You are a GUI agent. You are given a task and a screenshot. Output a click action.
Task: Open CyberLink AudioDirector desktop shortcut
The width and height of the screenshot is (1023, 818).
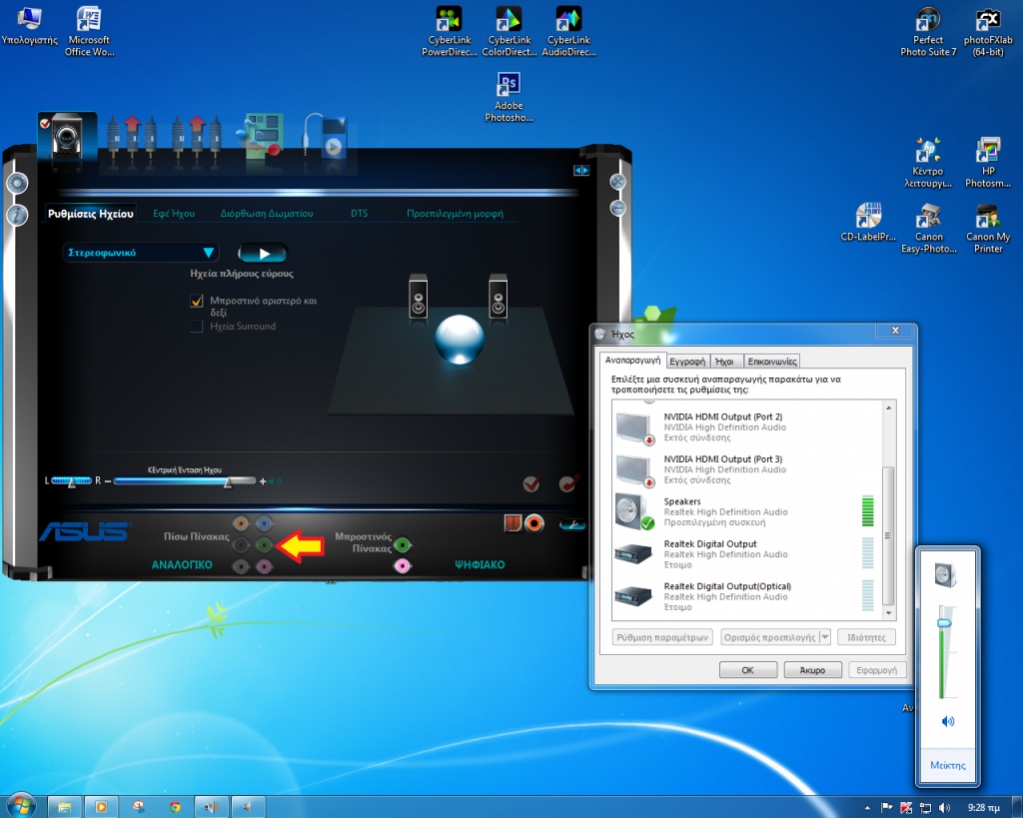569,31
